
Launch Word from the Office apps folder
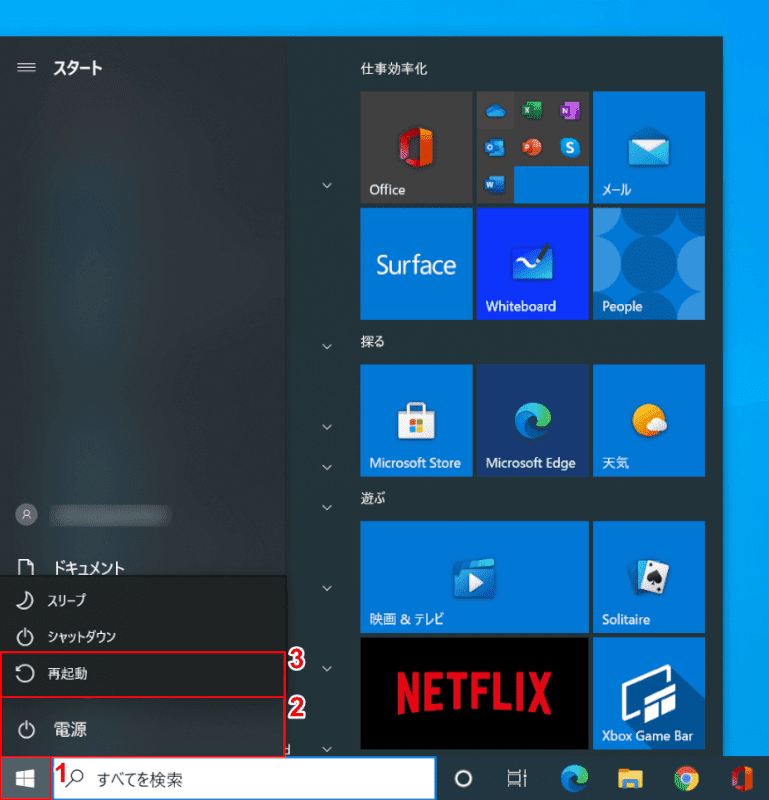[495, 184]
